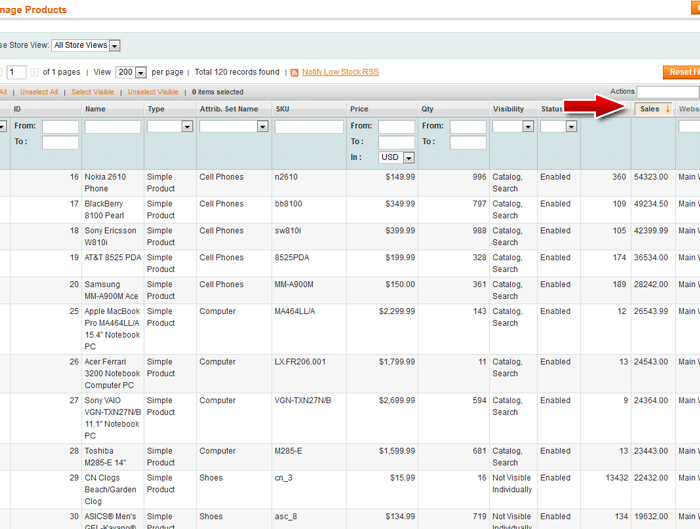Click price cell $2,699.99

(397, 400)
